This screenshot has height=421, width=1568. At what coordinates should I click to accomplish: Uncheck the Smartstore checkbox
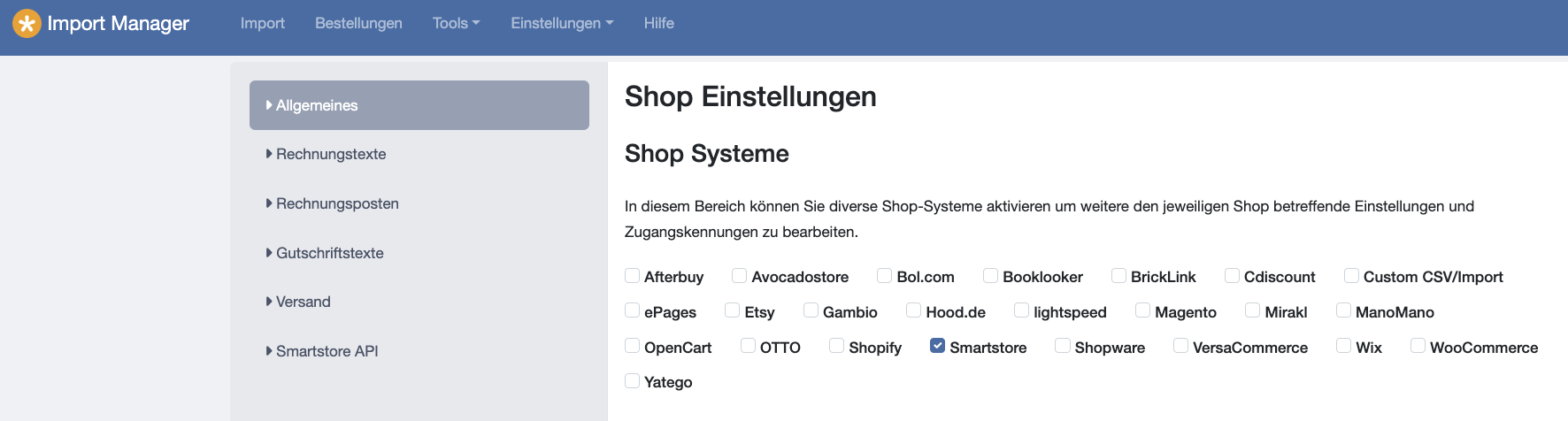pyautogui.click(x=937, y=346)
